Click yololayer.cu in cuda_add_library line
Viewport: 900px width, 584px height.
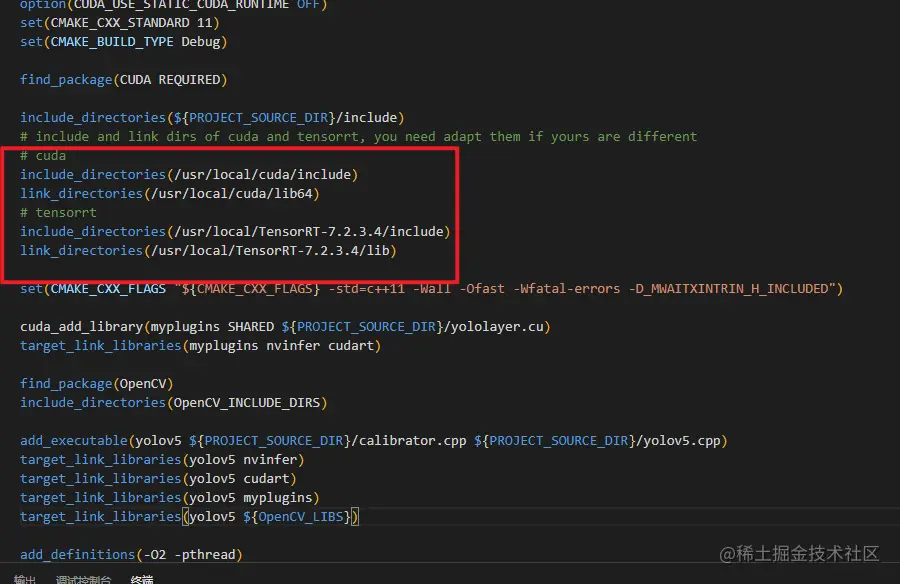[498, 327]
